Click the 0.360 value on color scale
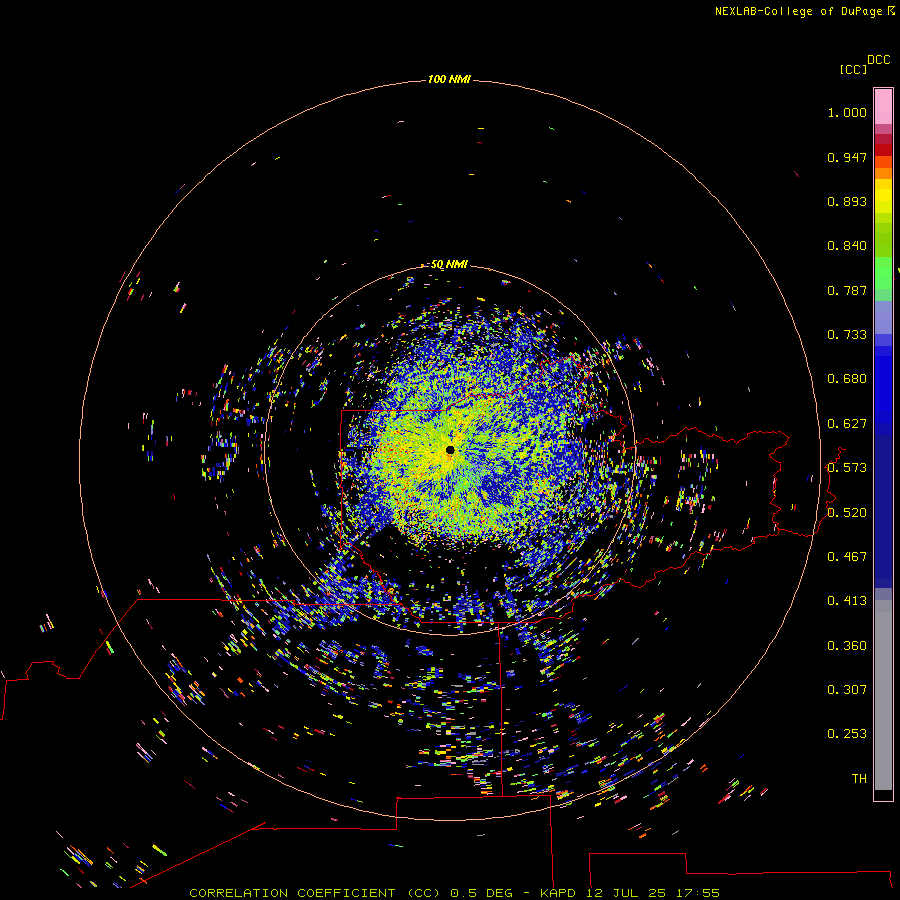Screen dimensions: 900x900 point(847,646)
